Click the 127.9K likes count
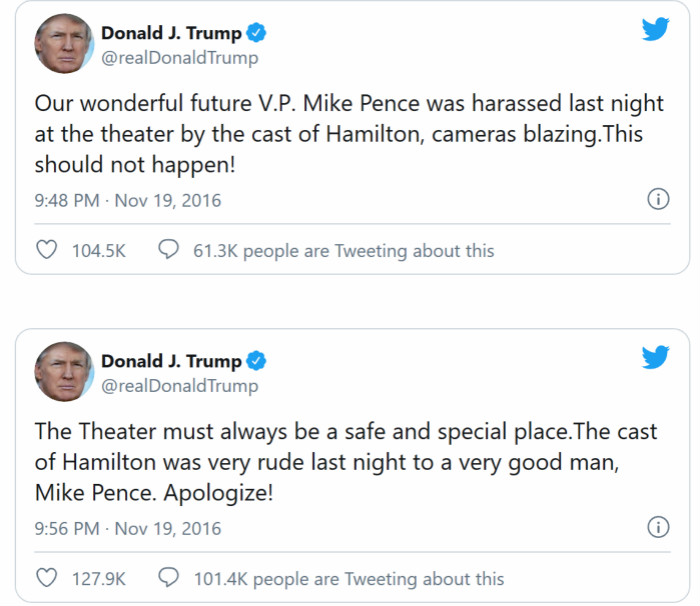Screen dimensions: 700x606 (98, 578)
